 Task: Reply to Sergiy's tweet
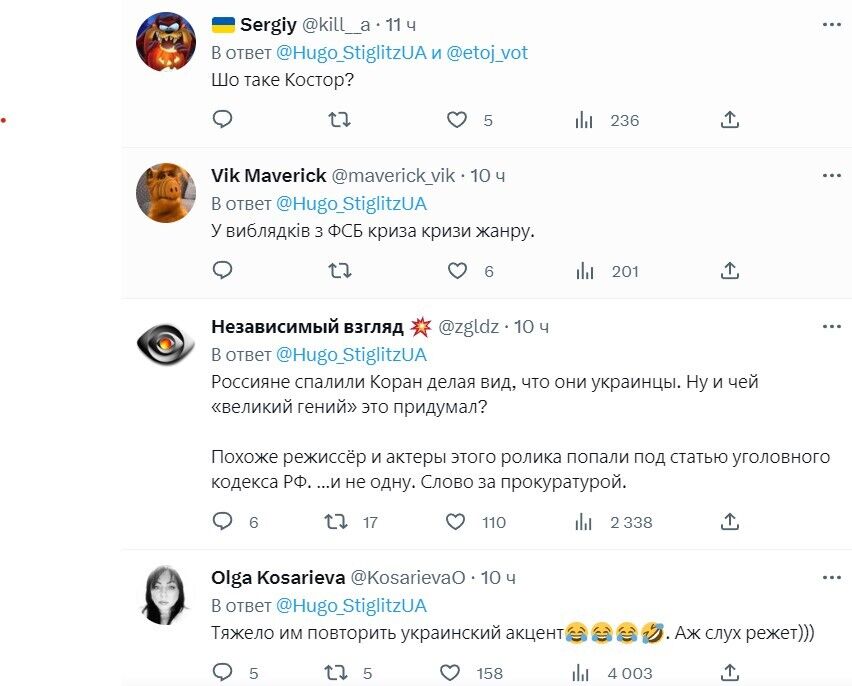[x=222, y=120]
